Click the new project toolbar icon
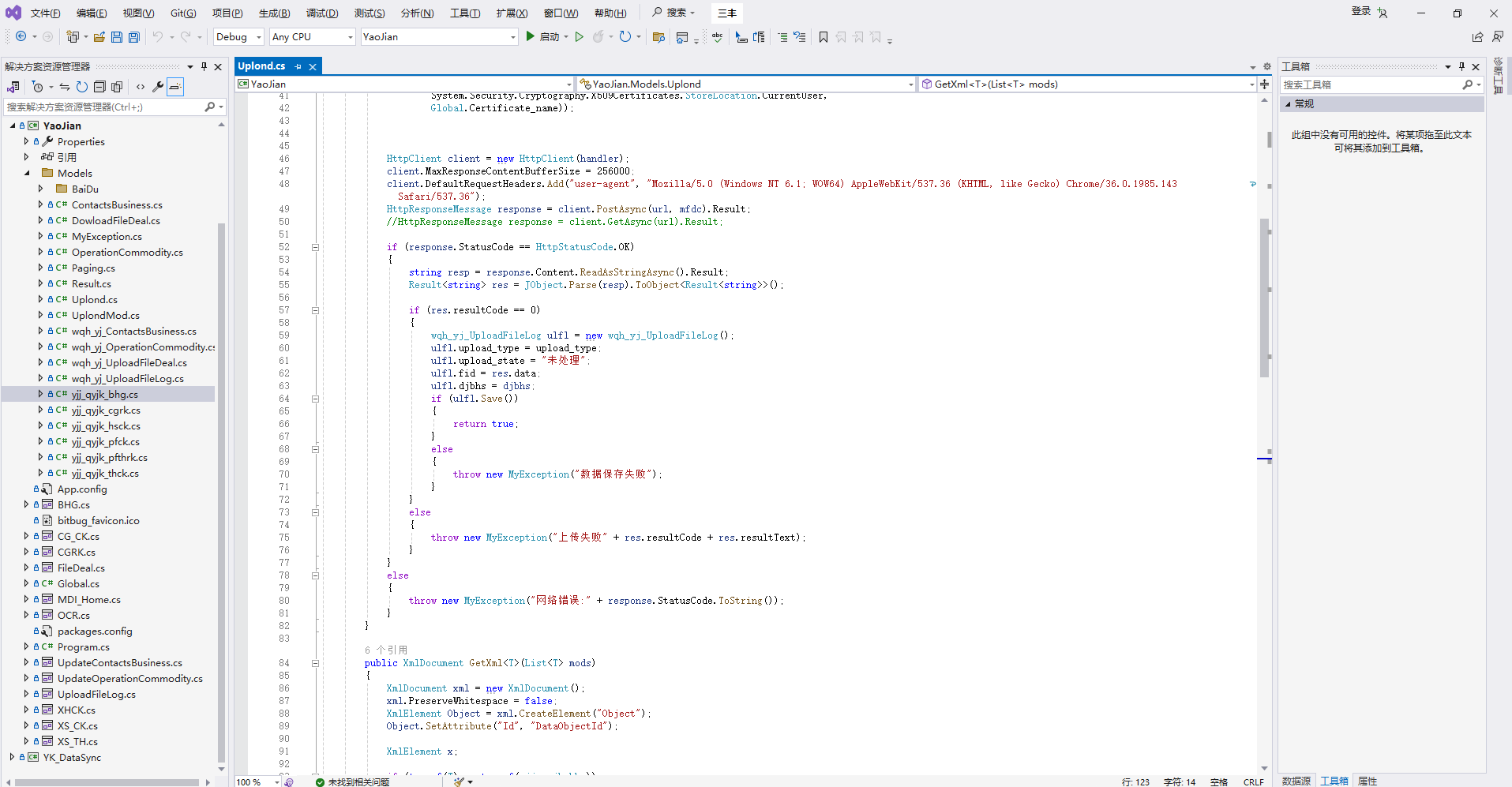Screen dimensions: 1512x787 click(73, 36)
